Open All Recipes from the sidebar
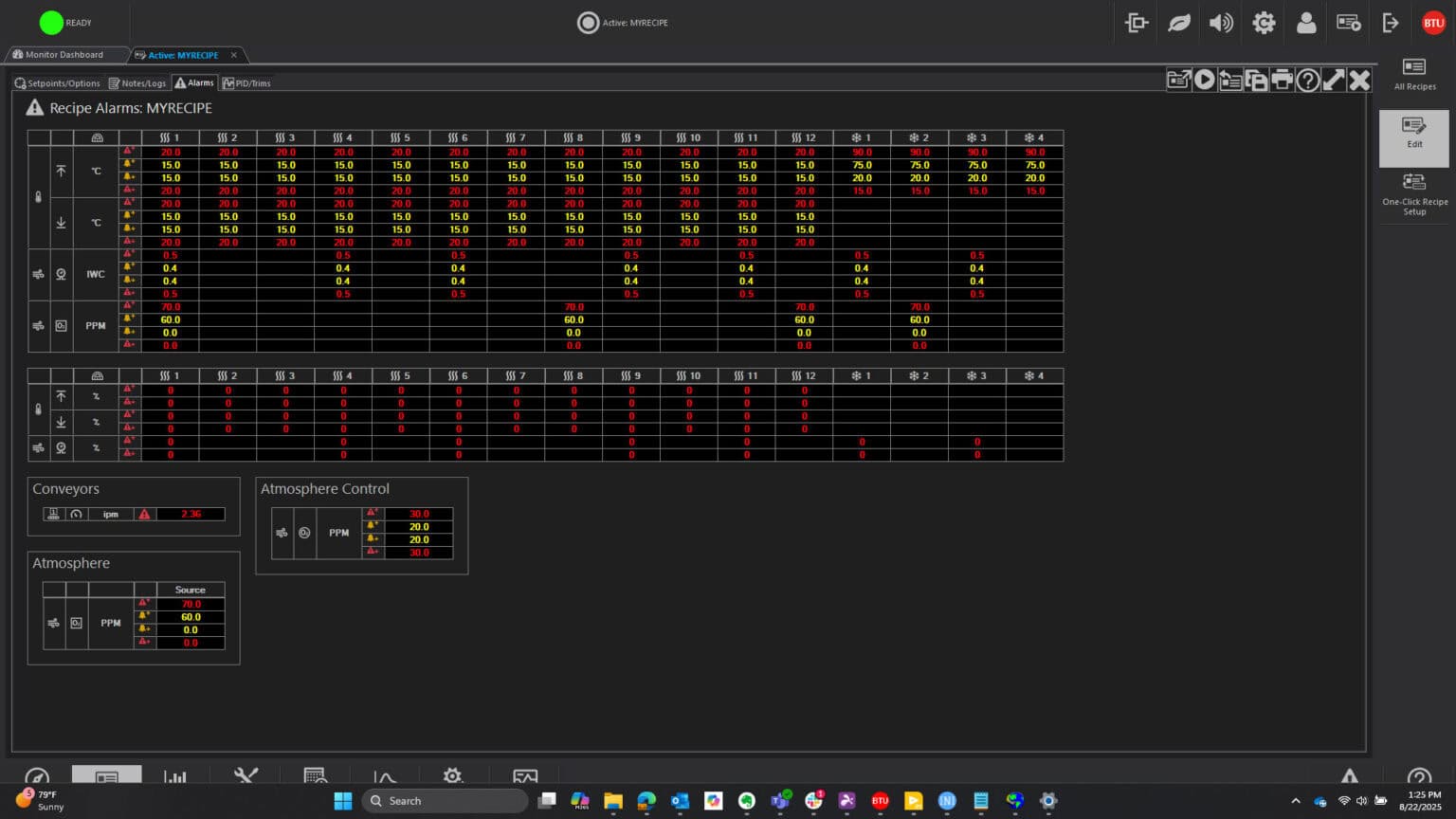 (x=1413, y=75)
